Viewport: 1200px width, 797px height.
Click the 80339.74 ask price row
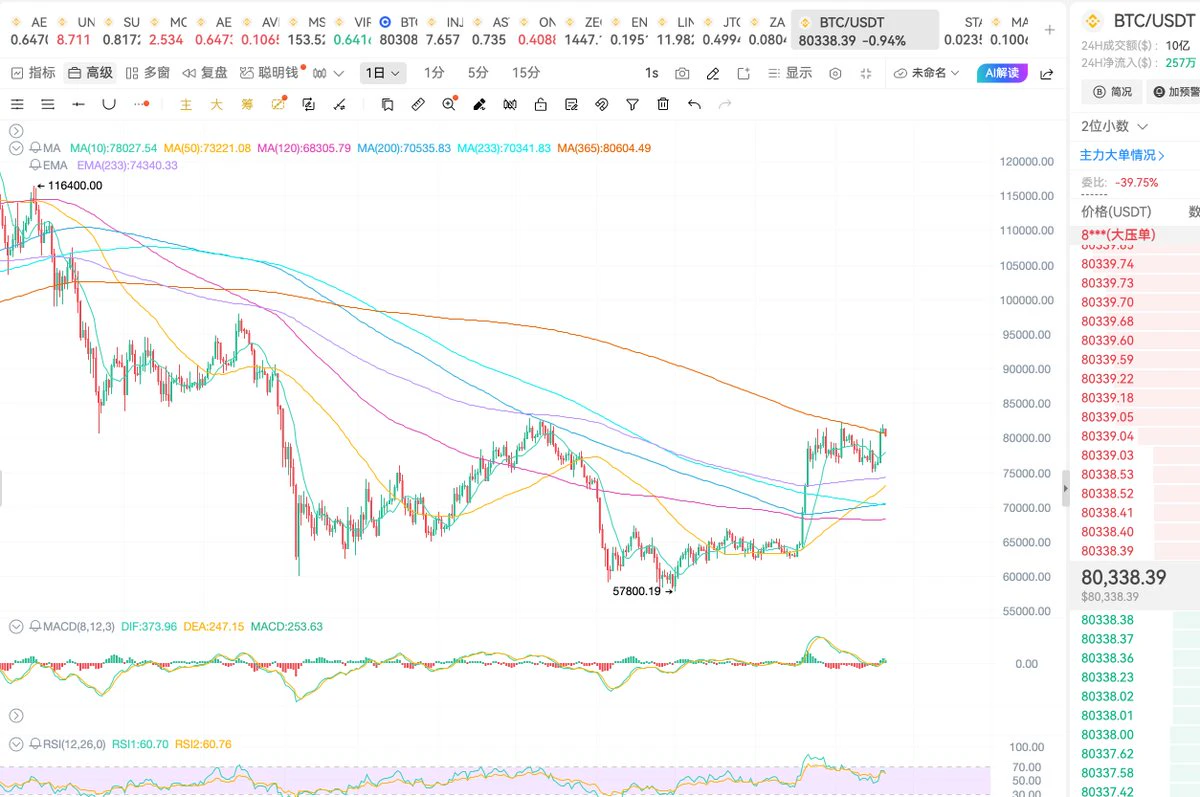click(x=1135, y=264)
